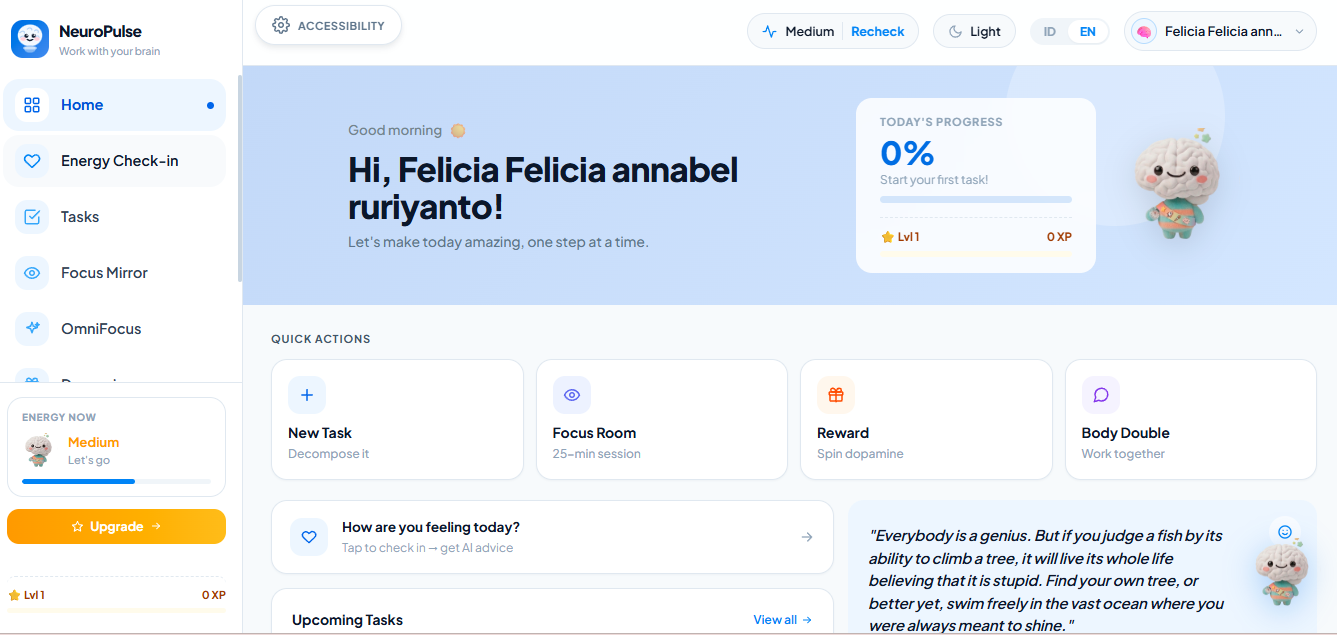
Task: Click the sidebar vertical scrollbar
Action: pos(239,178)
